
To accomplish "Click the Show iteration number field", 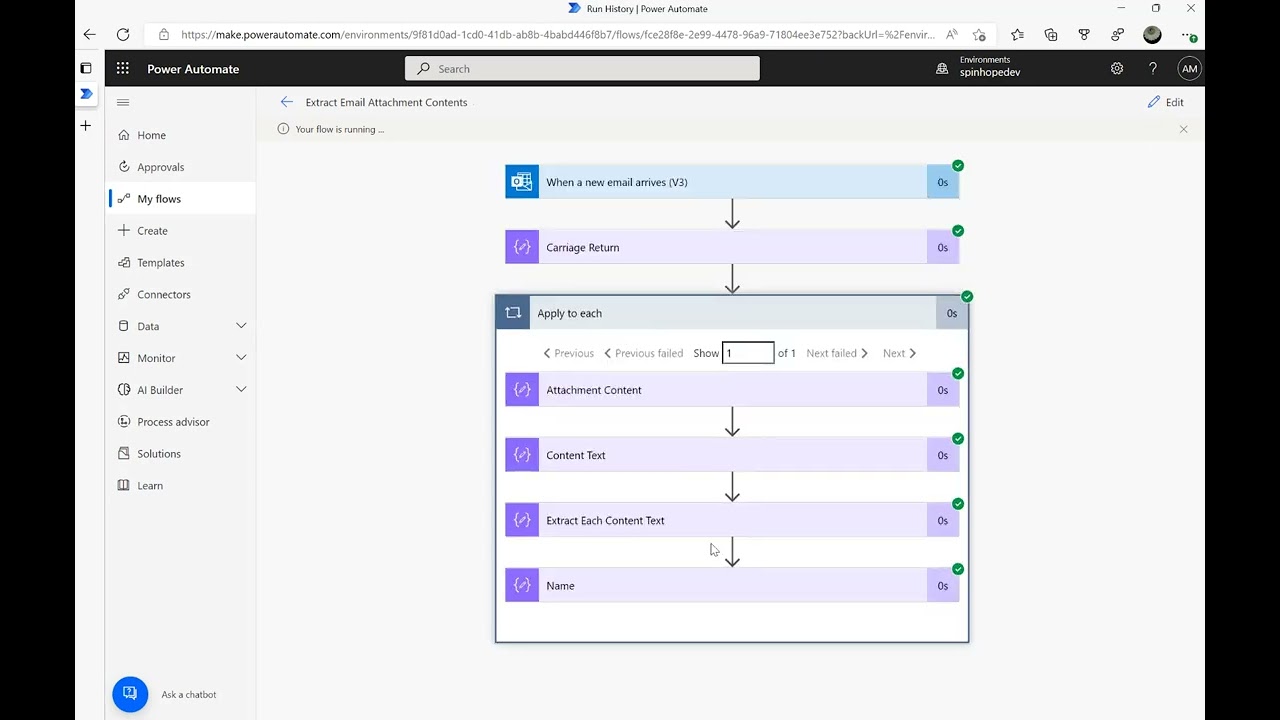I will pyautogui.click(x=748, y=353).
